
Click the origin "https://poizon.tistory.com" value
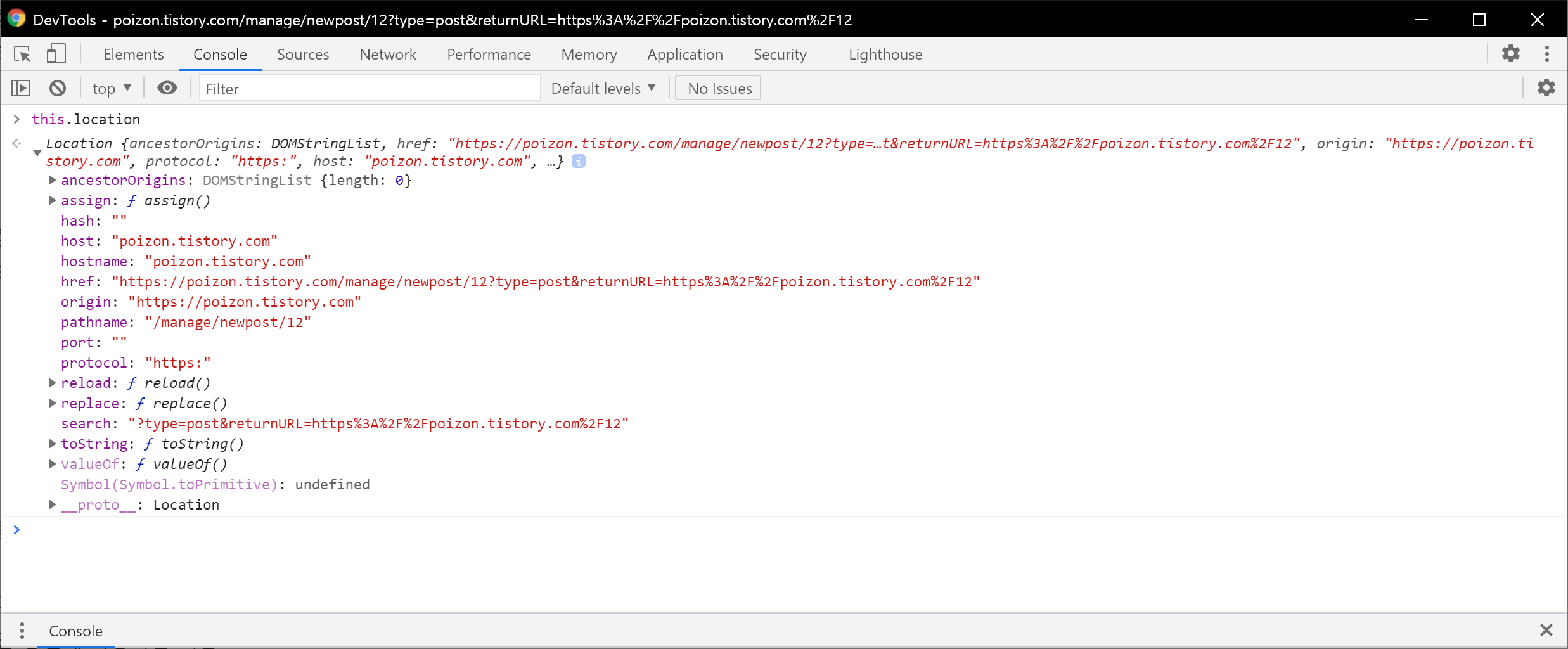[245, 302]
